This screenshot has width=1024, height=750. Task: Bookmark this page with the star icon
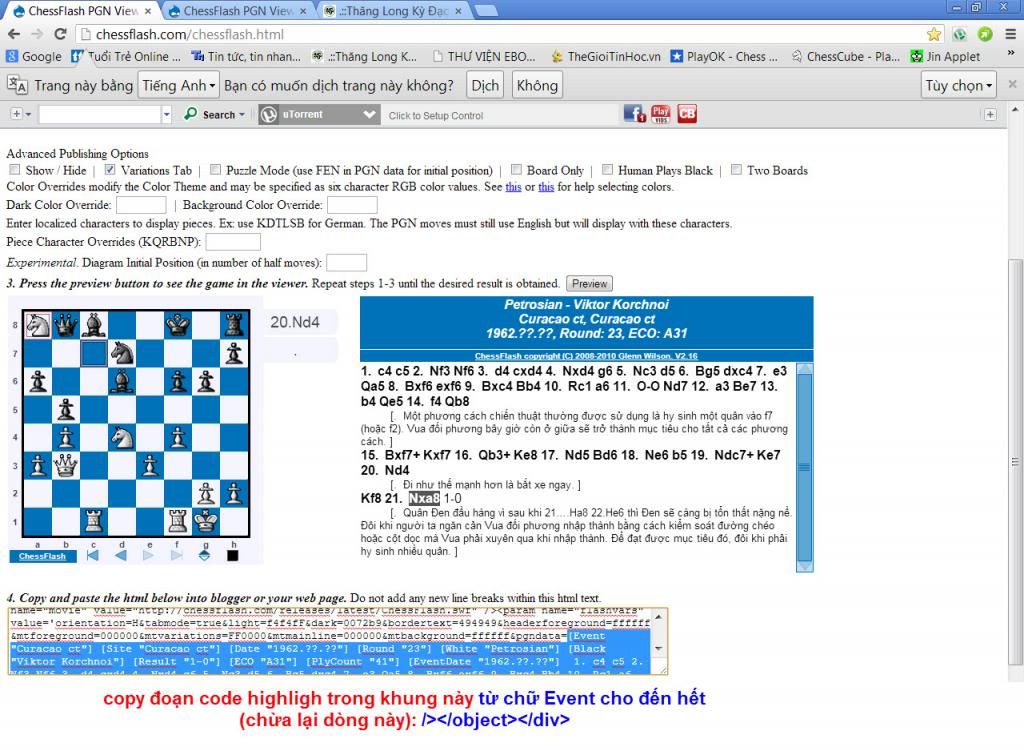point(934,34)
